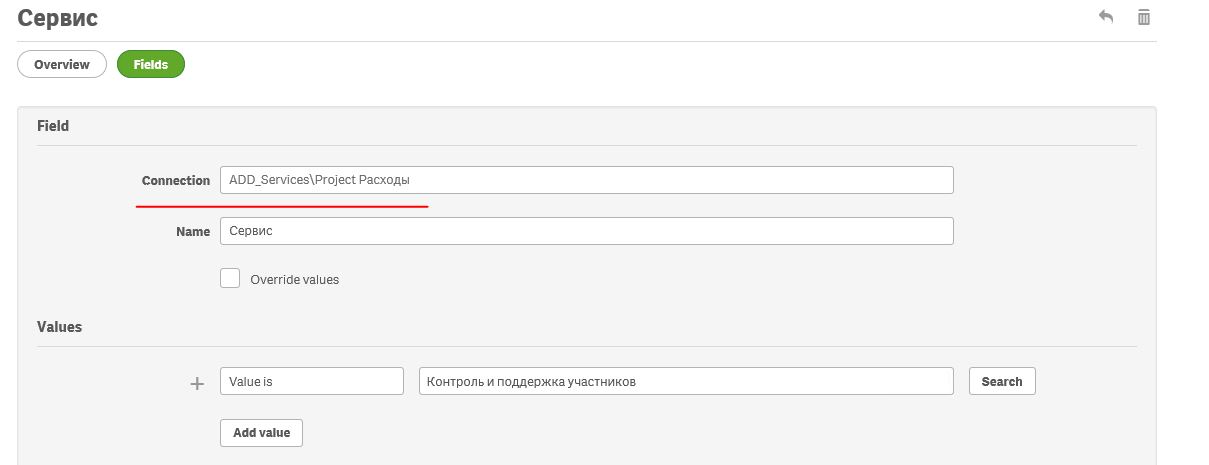This screenshot has height=465, width=1209.
Task: Enable the Override values checkbox
Action: (230, 279)
